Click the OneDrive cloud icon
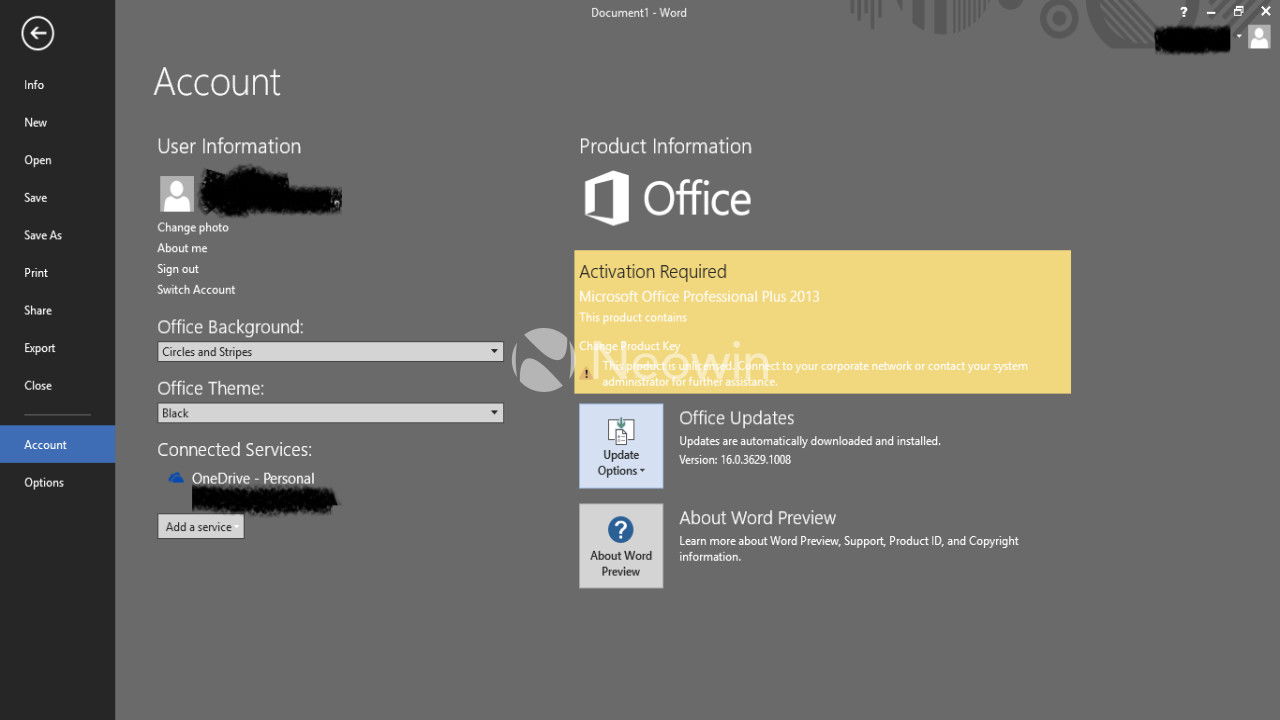The width and height of the screenshot is (1280, 720). (176, 478)
